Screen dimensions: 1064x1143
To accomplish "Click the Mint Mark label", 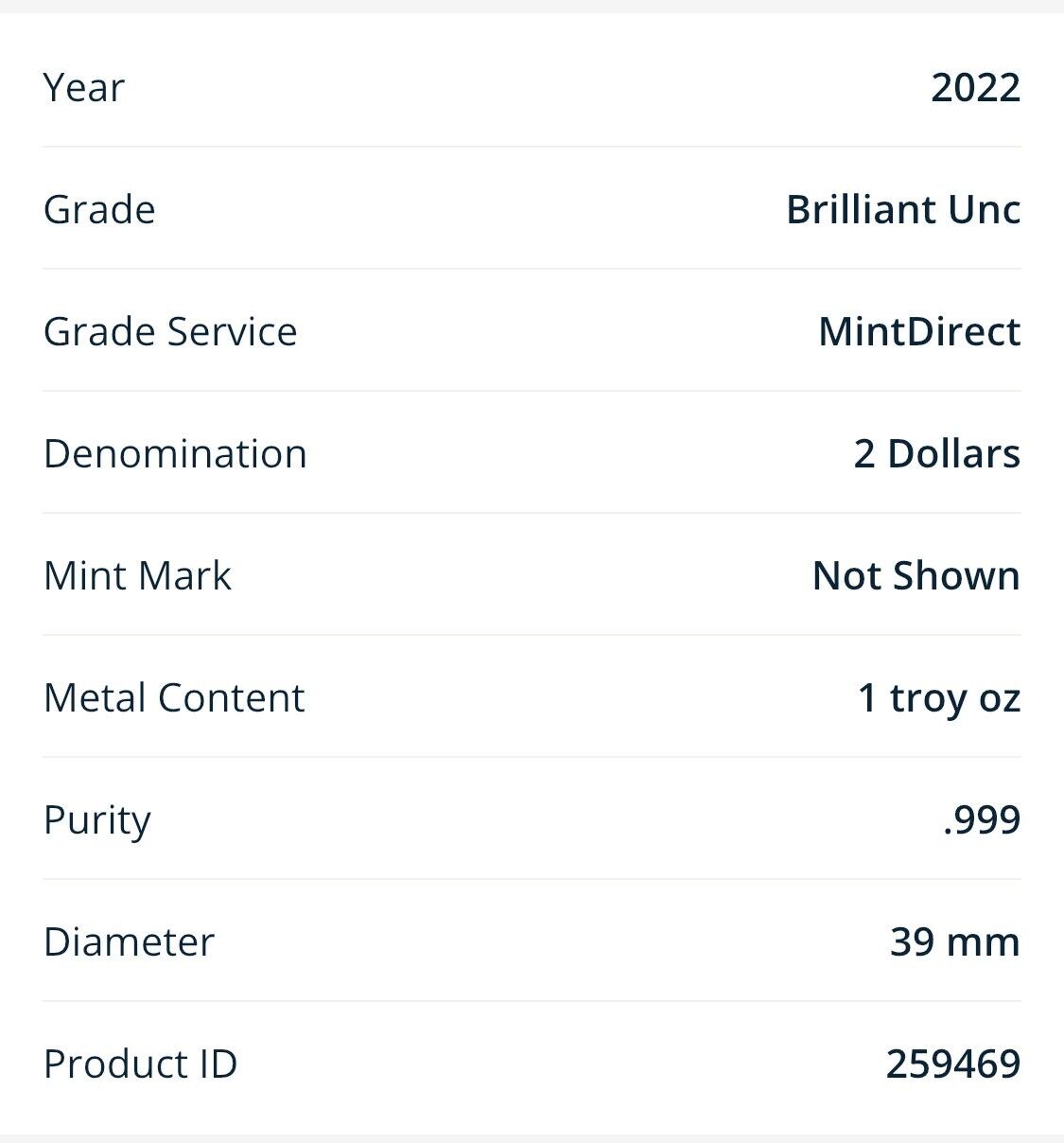I will (137, 575).
